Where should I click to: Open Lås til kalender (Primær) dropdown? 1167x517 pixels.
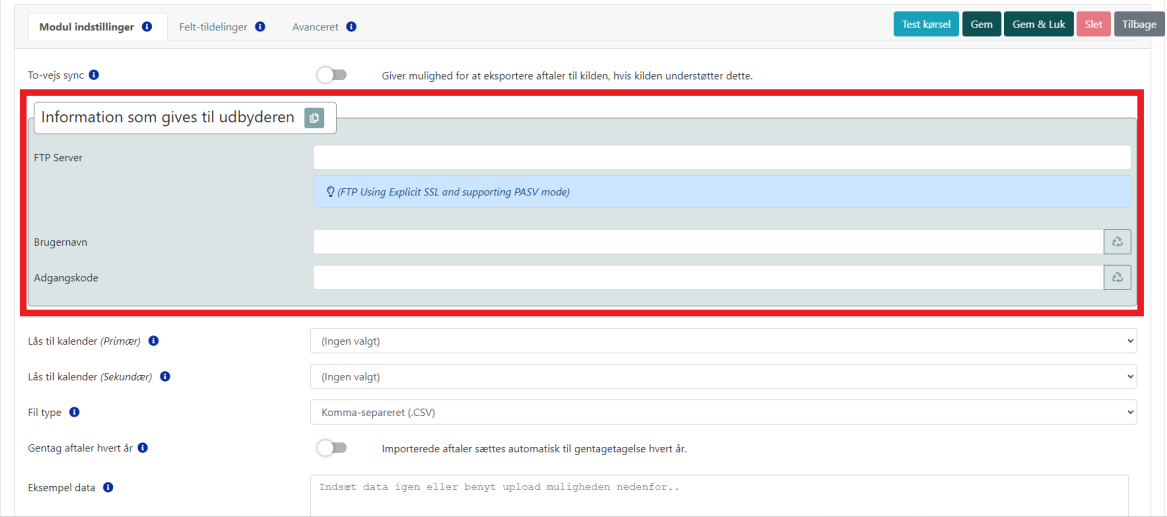tap(723, 341)
